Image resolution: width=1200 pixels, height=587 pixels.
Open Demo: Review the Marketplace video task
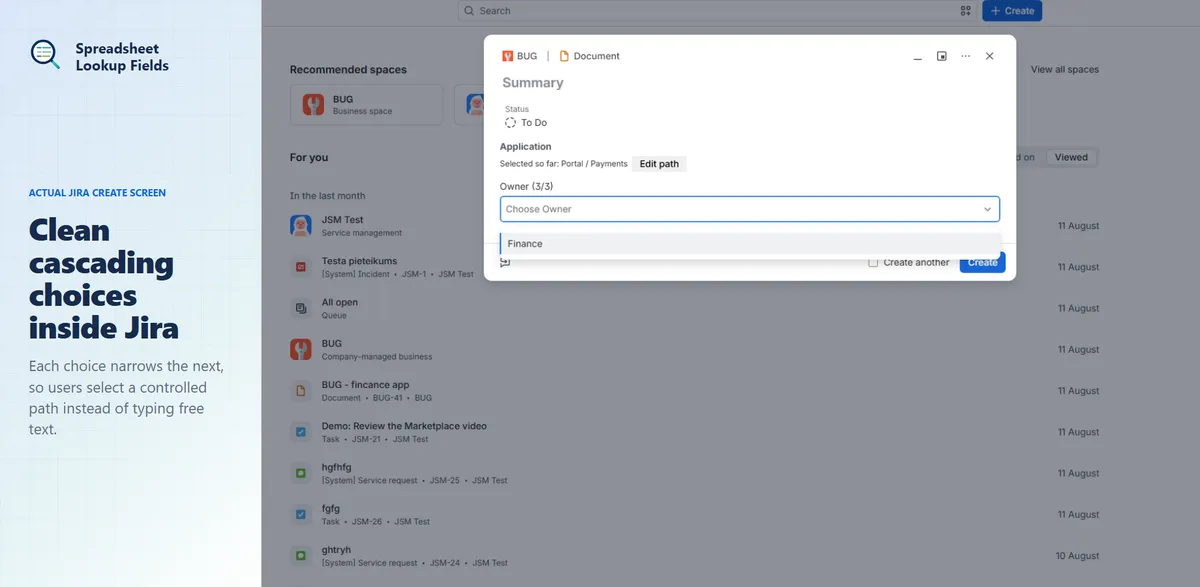point(694,431)
